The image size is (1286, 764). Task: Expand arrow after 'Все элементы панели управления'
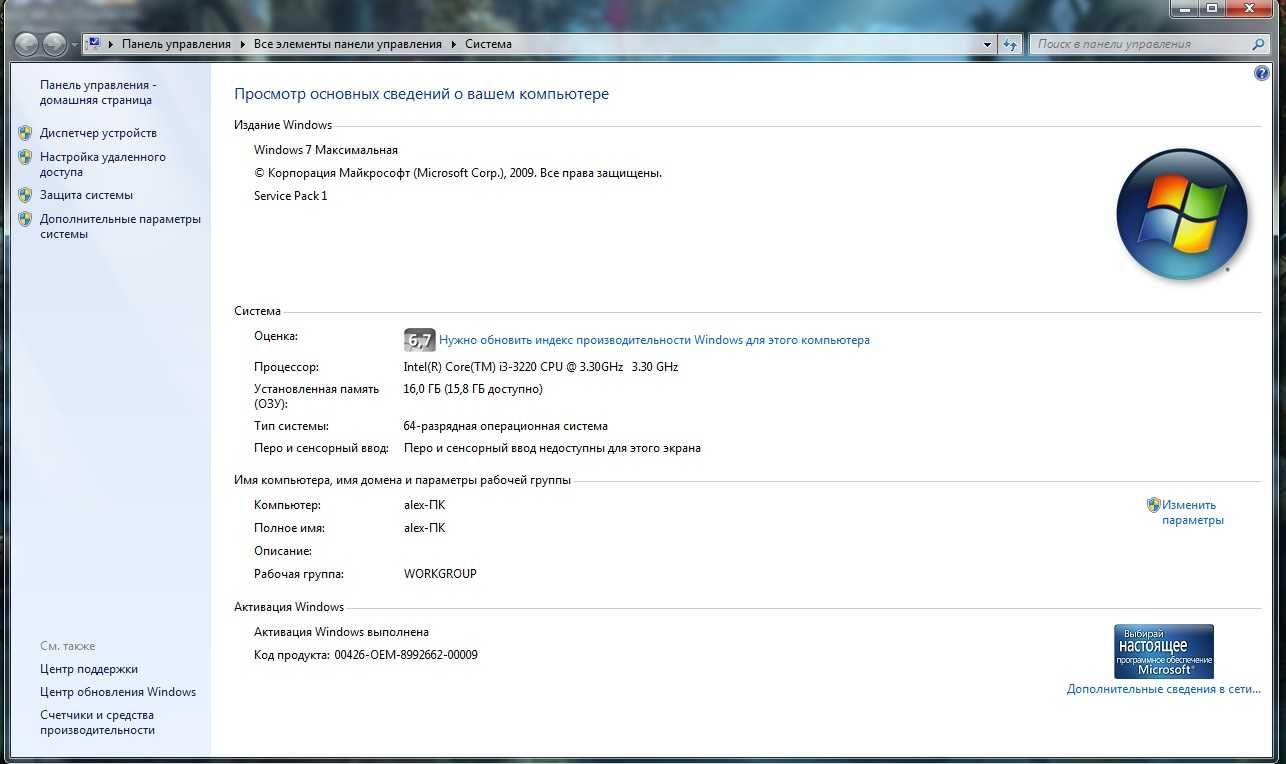click(x=454, y=44)
